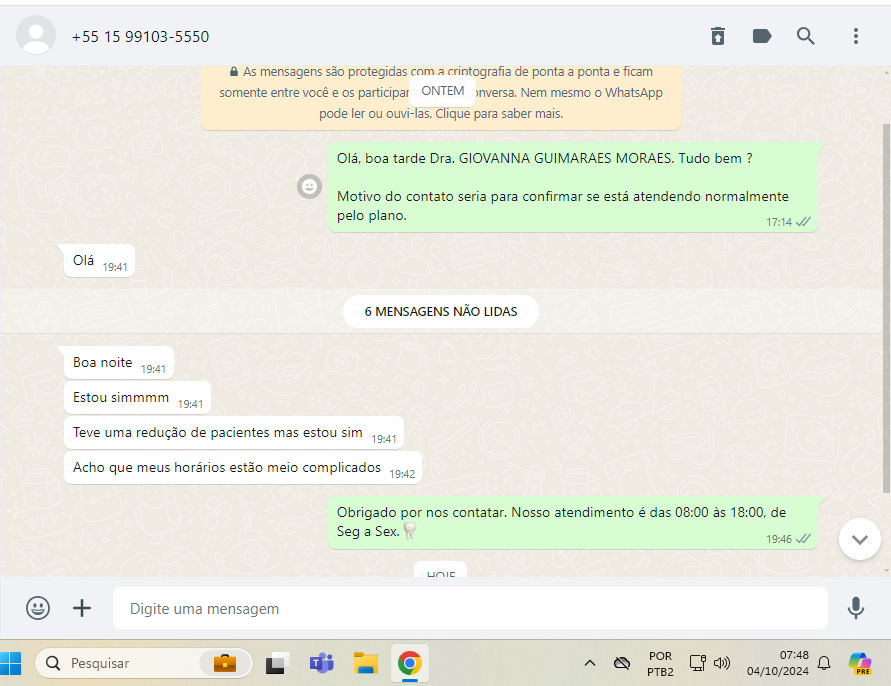Click the 'Digite uma mensagem' input field
The image size is (891, 686).
click(x=470, y=608)
